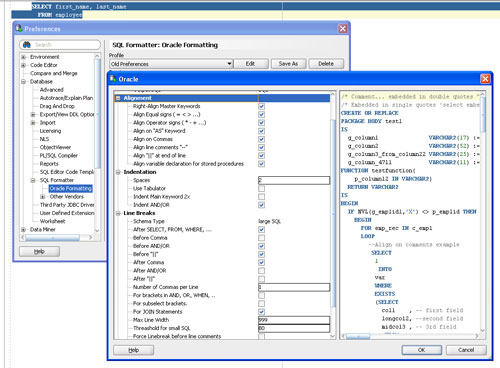Enable For subselect brackets checkbox

262,304
